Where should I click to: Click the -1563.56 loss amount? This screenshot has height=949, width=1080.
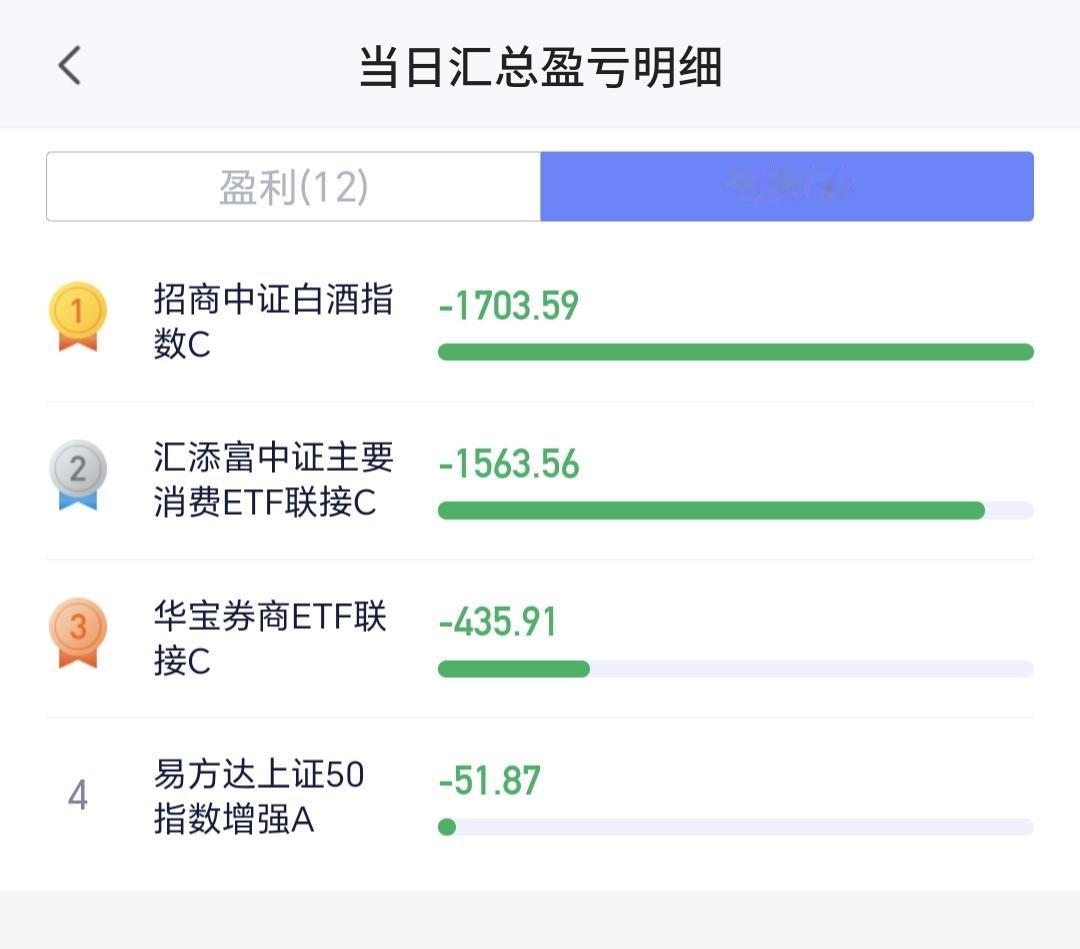(509, 463)
